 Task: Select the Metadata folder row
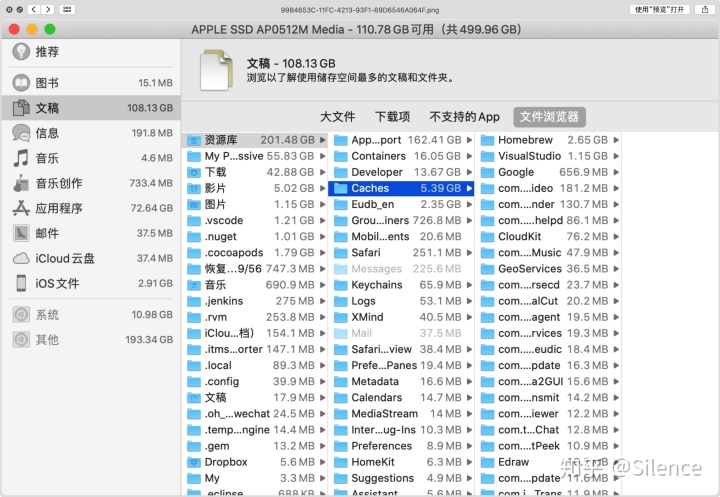tap(401, 381)
